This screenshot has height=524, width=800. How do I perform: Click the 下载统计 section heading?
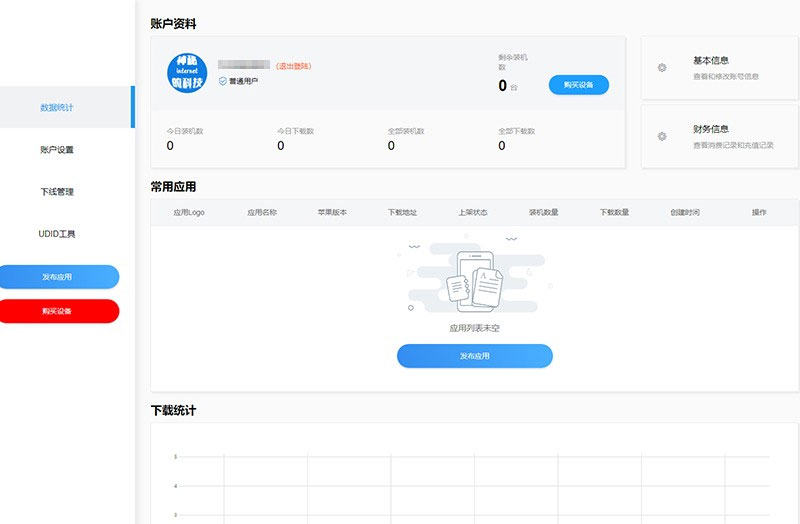point(173,410)
